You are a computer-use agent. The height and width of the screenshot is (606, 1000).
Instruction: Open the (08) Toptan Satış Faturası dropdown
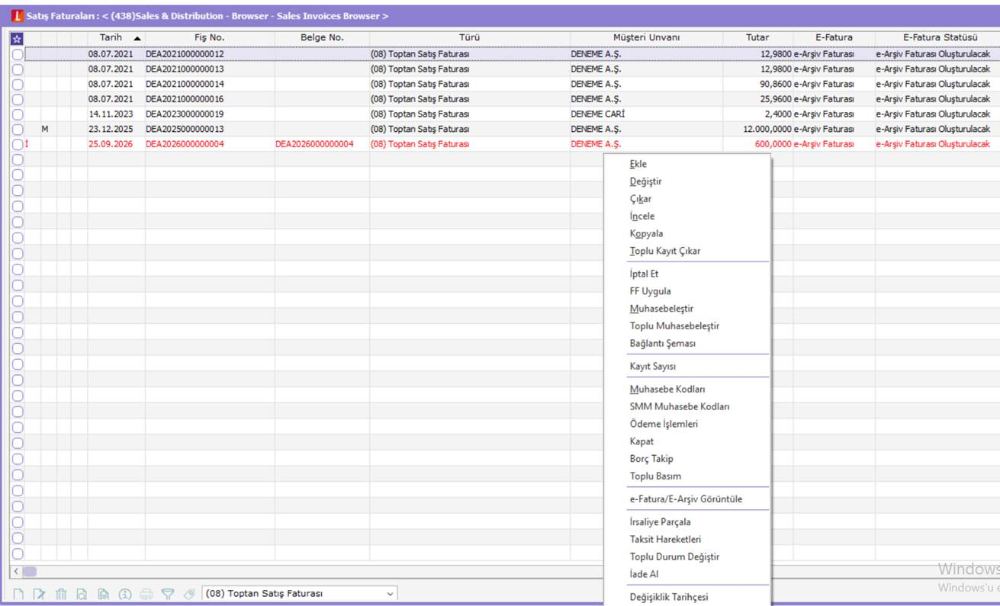pos(299,593)
